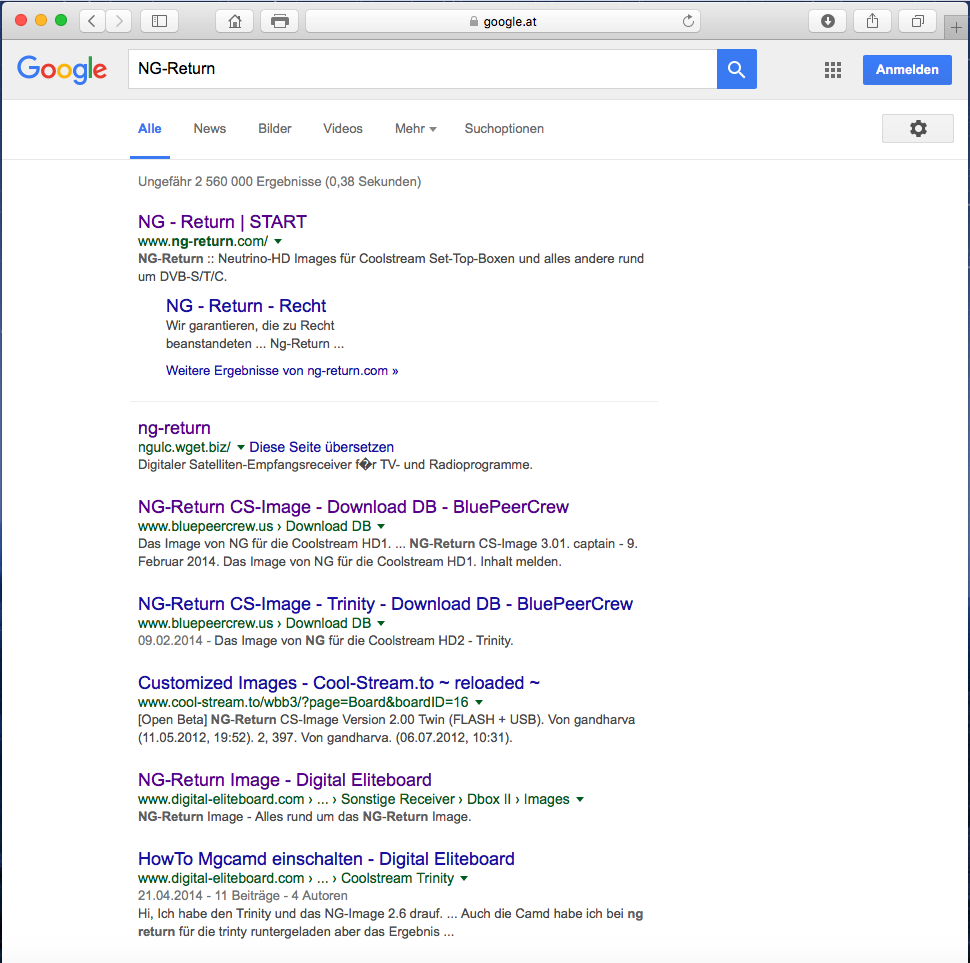Click the Anmelden sign-in button
The height and width of the screenshot is (963, 970).
tap(907, 69)
